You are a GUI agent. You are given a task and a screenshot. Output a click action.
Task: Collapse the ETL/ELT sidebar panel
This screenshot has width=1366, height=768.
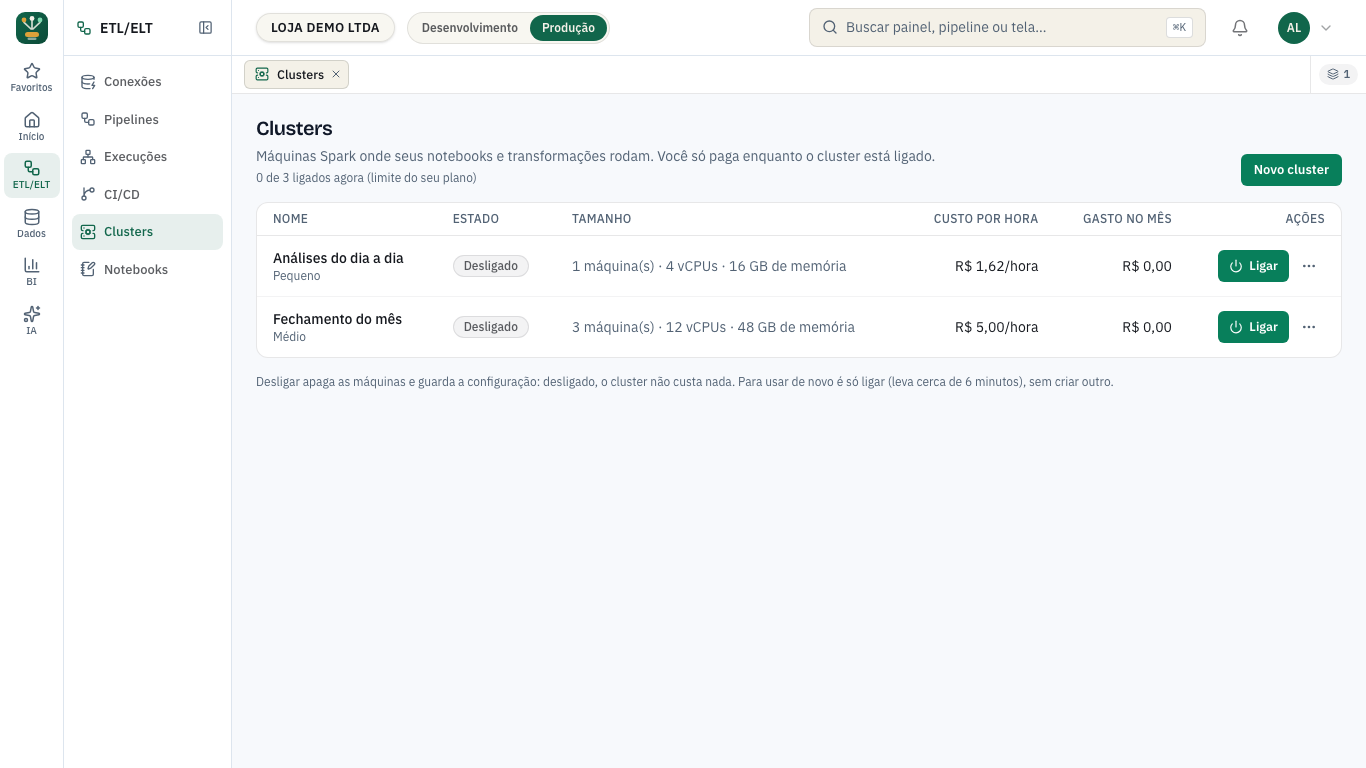(x=206, y=28)
